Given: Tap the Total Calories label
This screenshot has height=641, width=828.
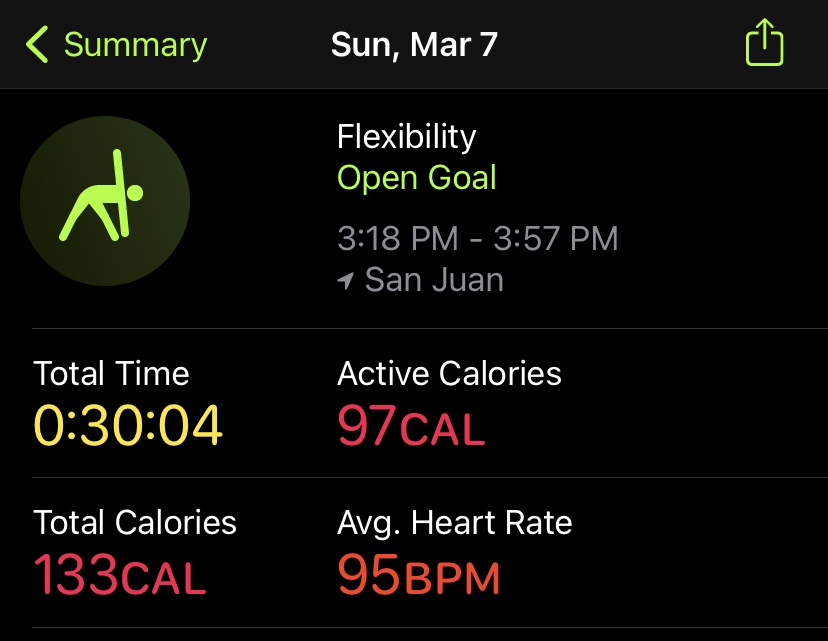Looking at the screenshot, I should pos(135,522).
